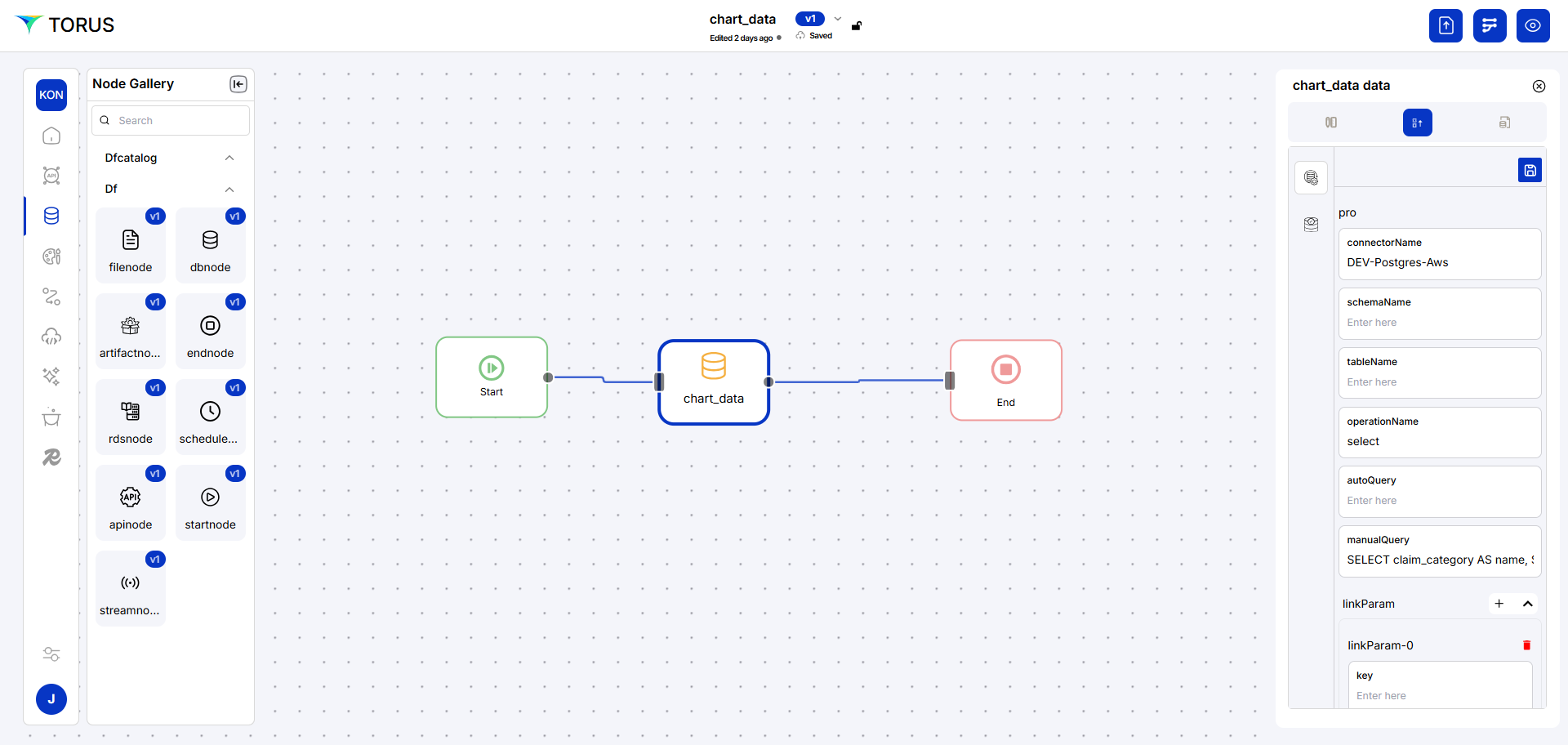Collapse the Node Gallery panel
Screen dimensions: 1568x745
pos(238,84)
